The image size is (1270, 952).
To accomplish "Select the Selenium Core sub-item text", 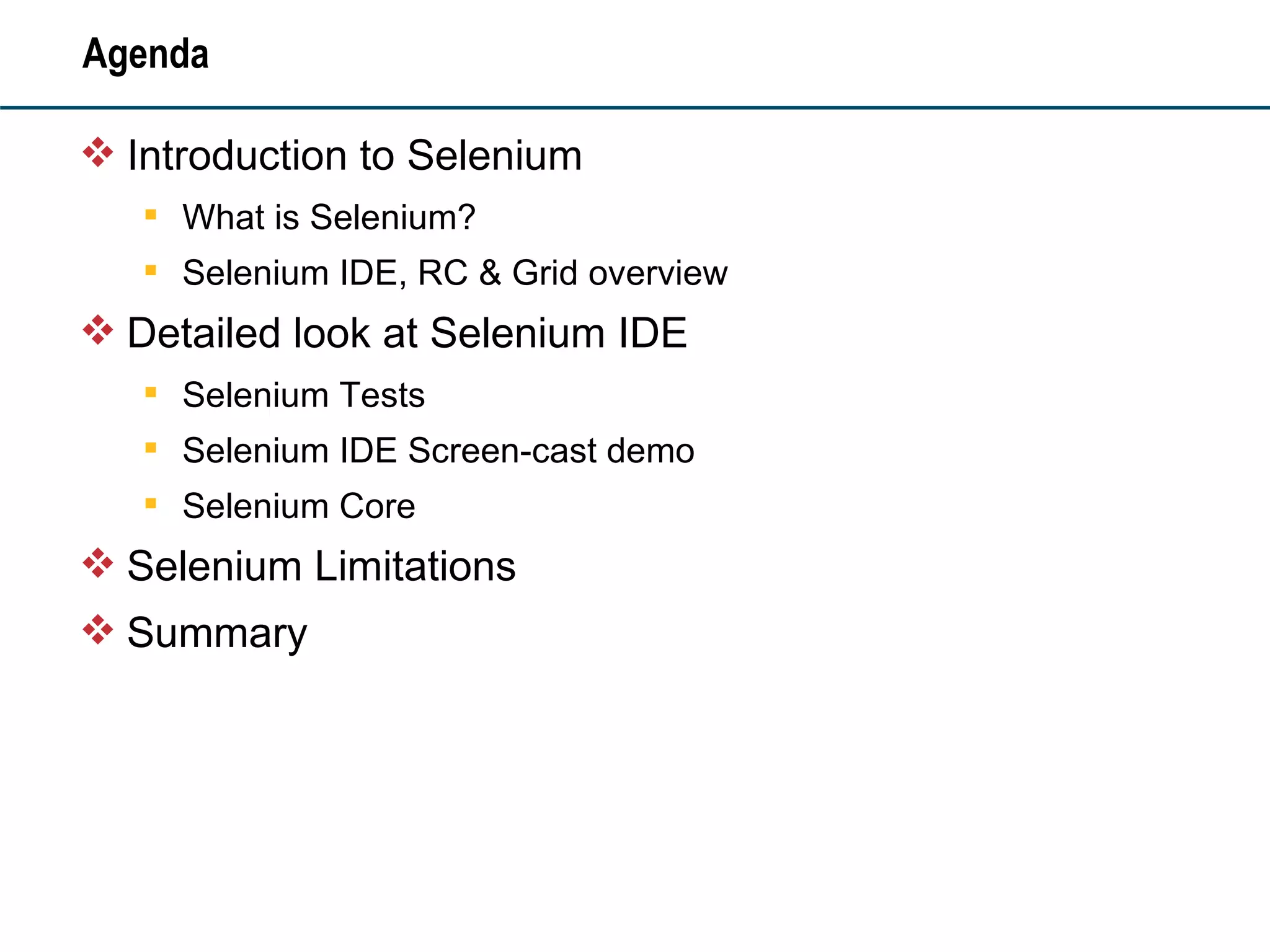I will [299, 506].
